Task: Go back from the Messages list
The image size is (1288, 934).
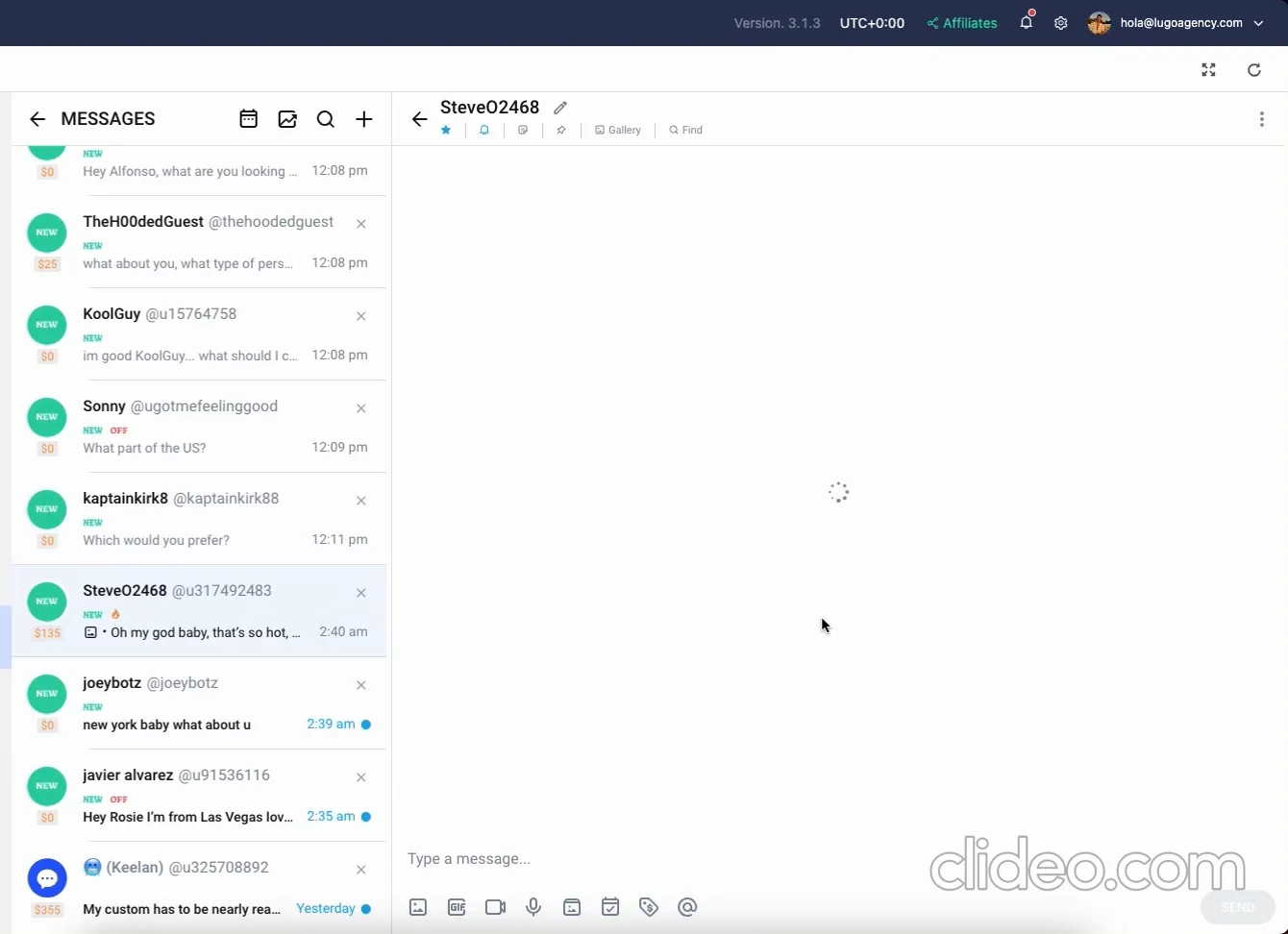Action: pos(37,119)
